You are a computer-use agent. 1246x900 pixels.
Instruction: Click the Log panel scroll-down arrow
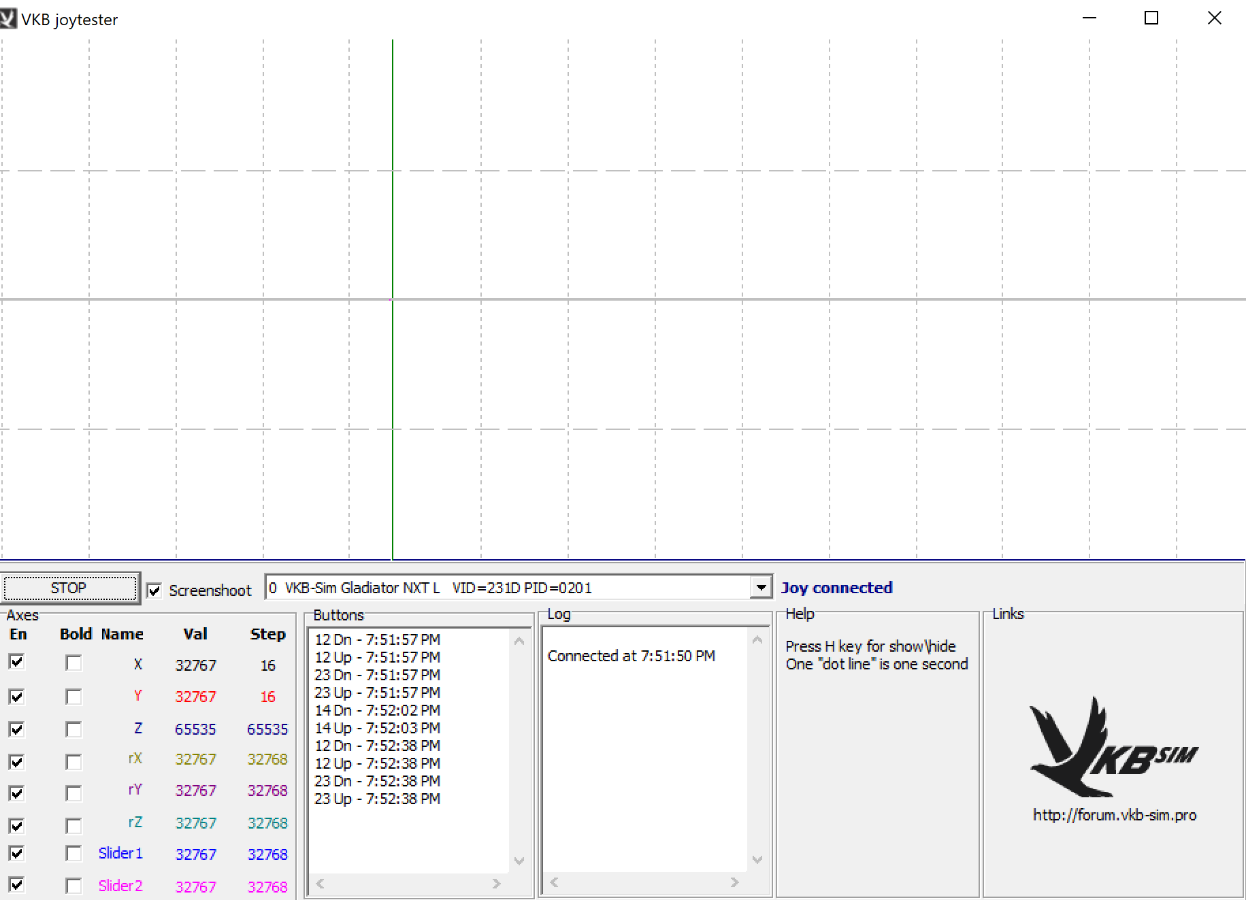click(x=756, y=860)
